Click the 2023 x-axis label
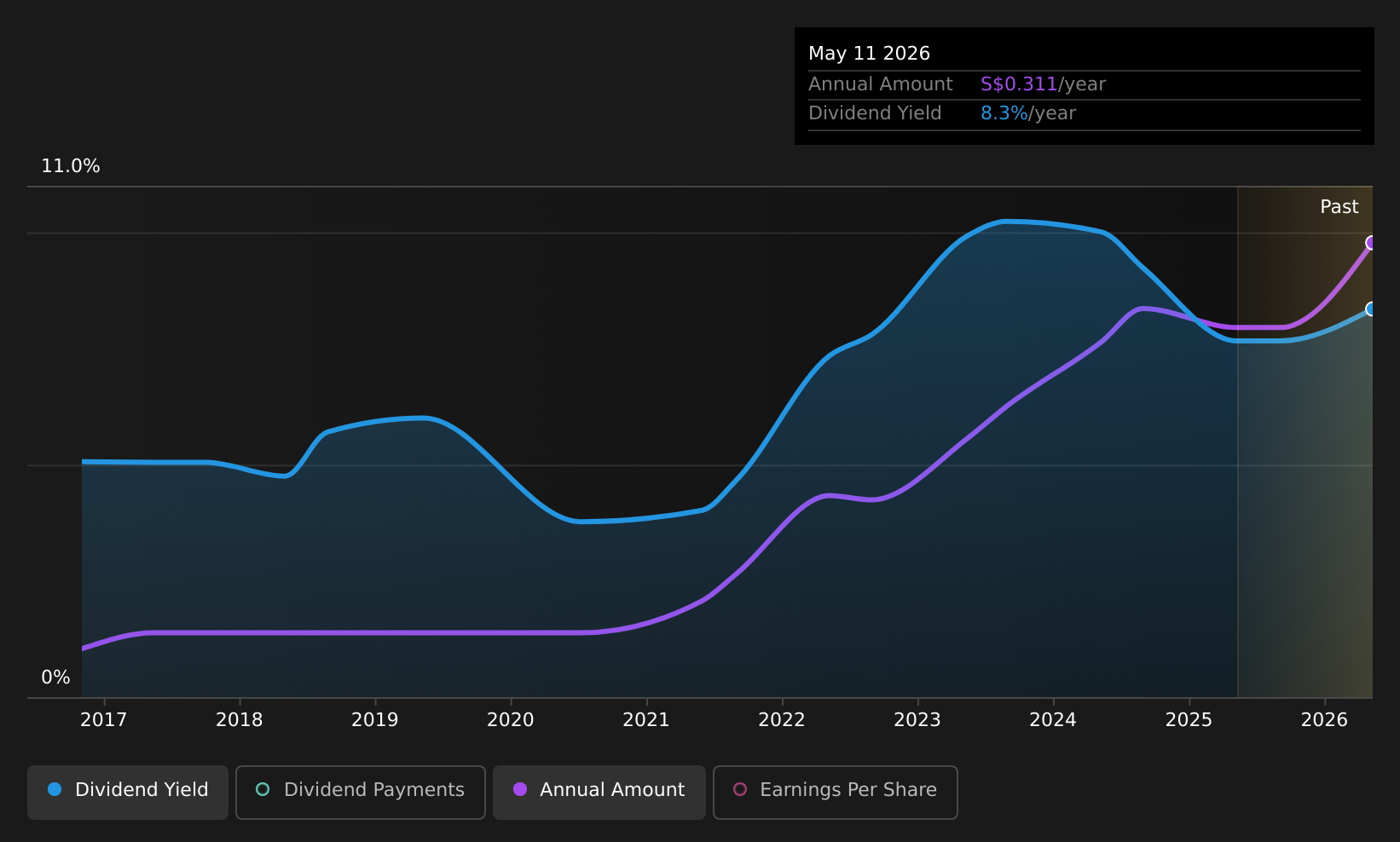 coord(917,720)
